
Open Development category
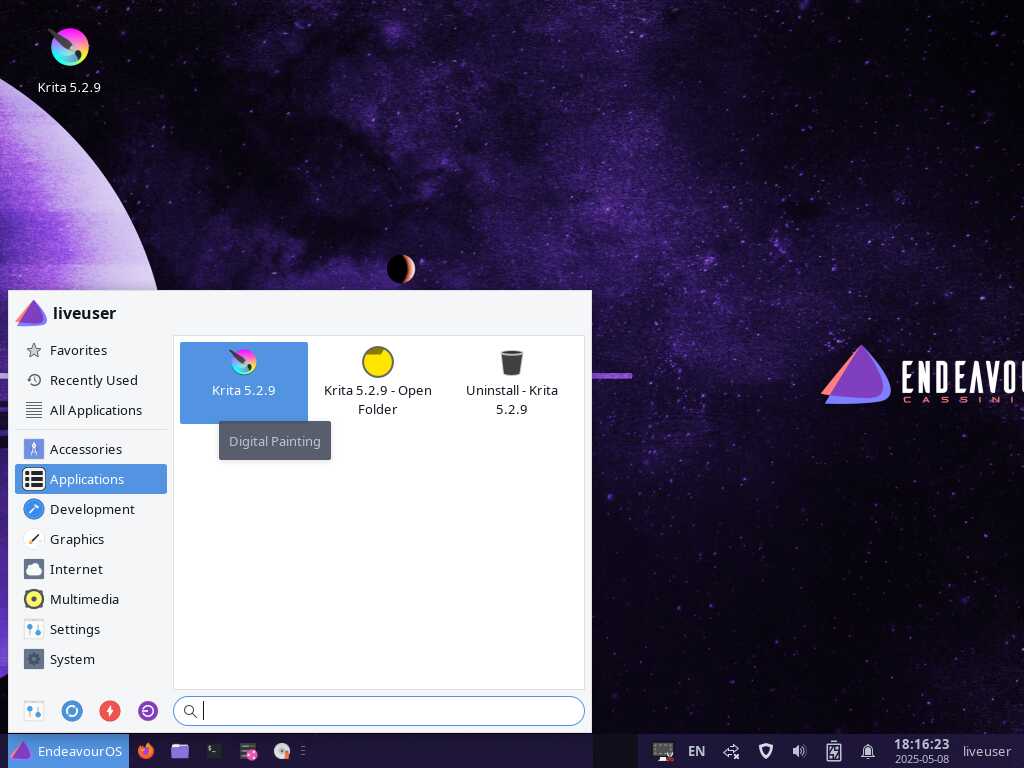[x=91, y=509]
